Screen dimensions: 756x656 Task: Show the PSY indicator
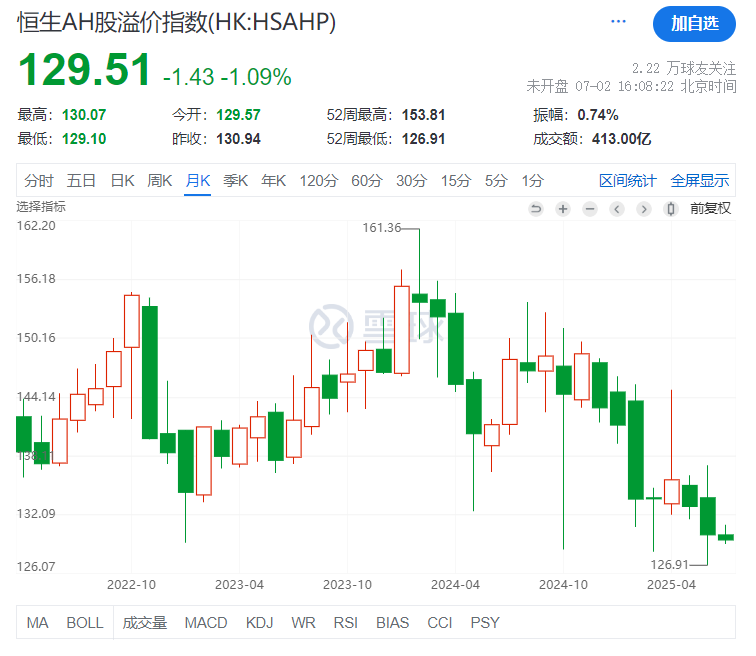[x=485, y=623]
